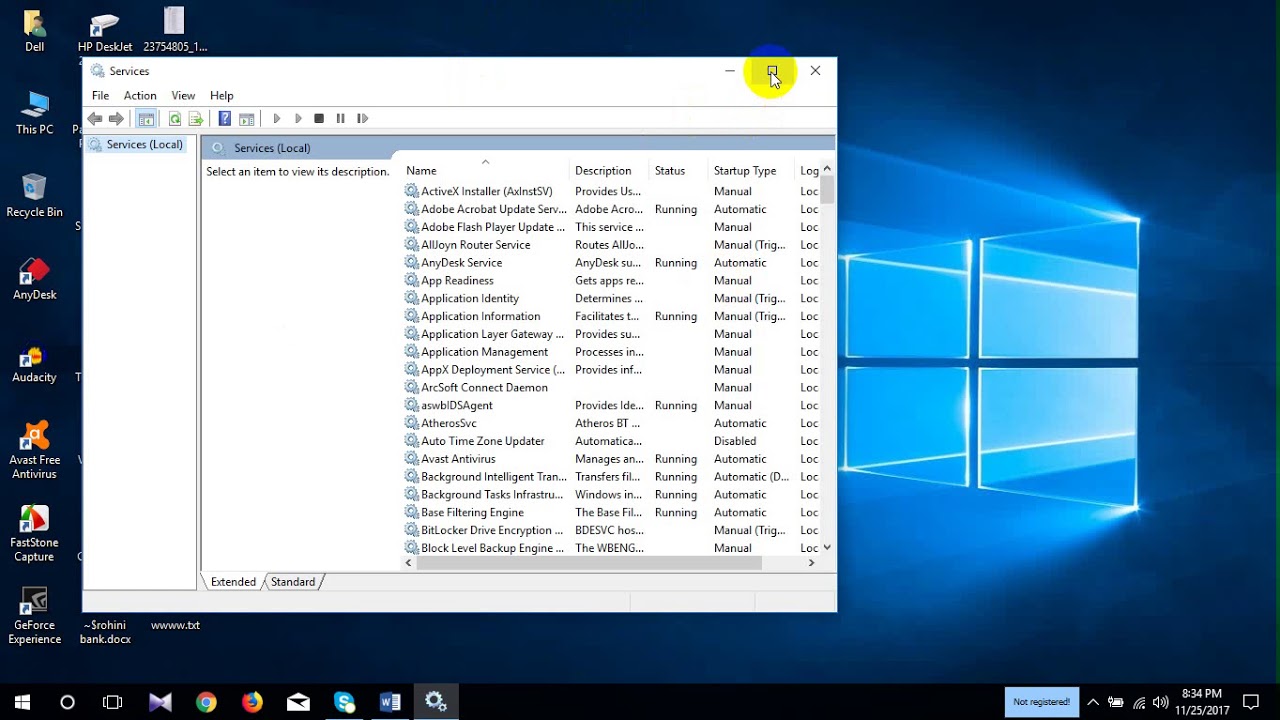Screen dimensions: 1280x720
Task: Switch to the Extended tab
Action: click(x=233, y=582)
